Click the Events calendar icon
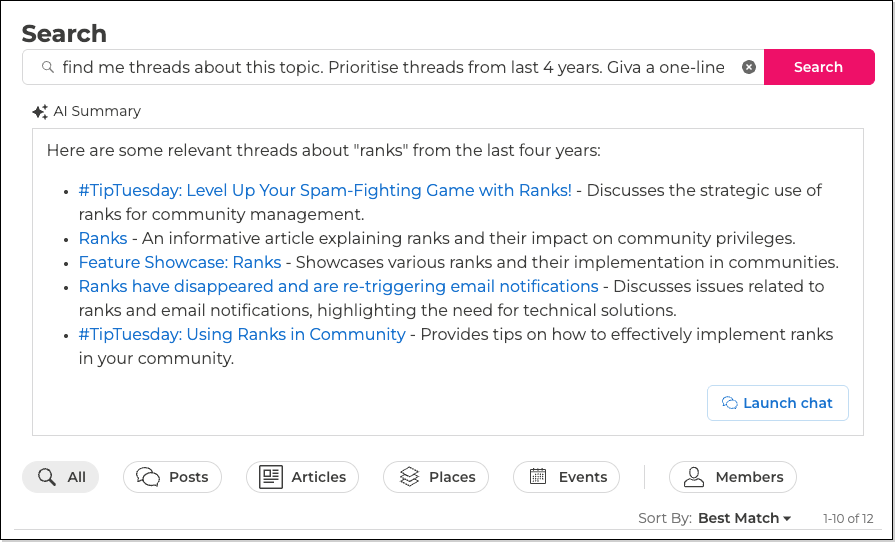 (538, 477)
